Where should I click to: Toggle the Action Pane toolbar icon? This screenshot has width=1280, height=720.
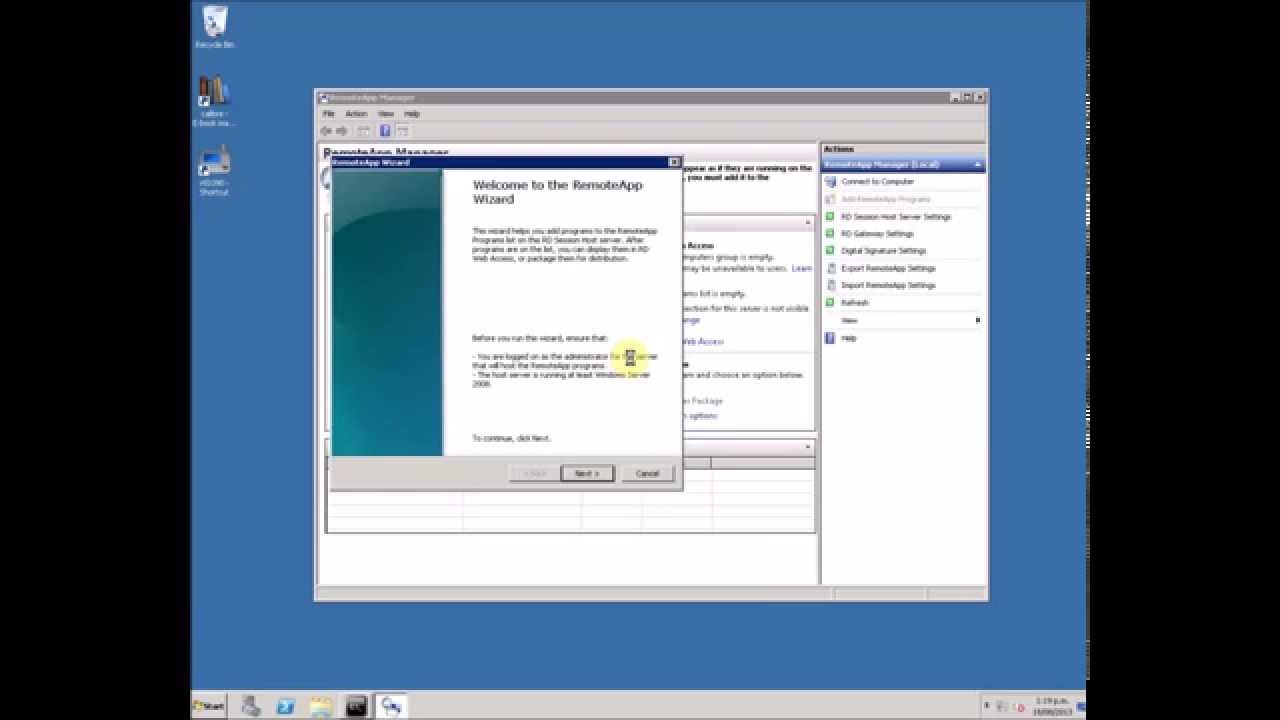[402, 131]
